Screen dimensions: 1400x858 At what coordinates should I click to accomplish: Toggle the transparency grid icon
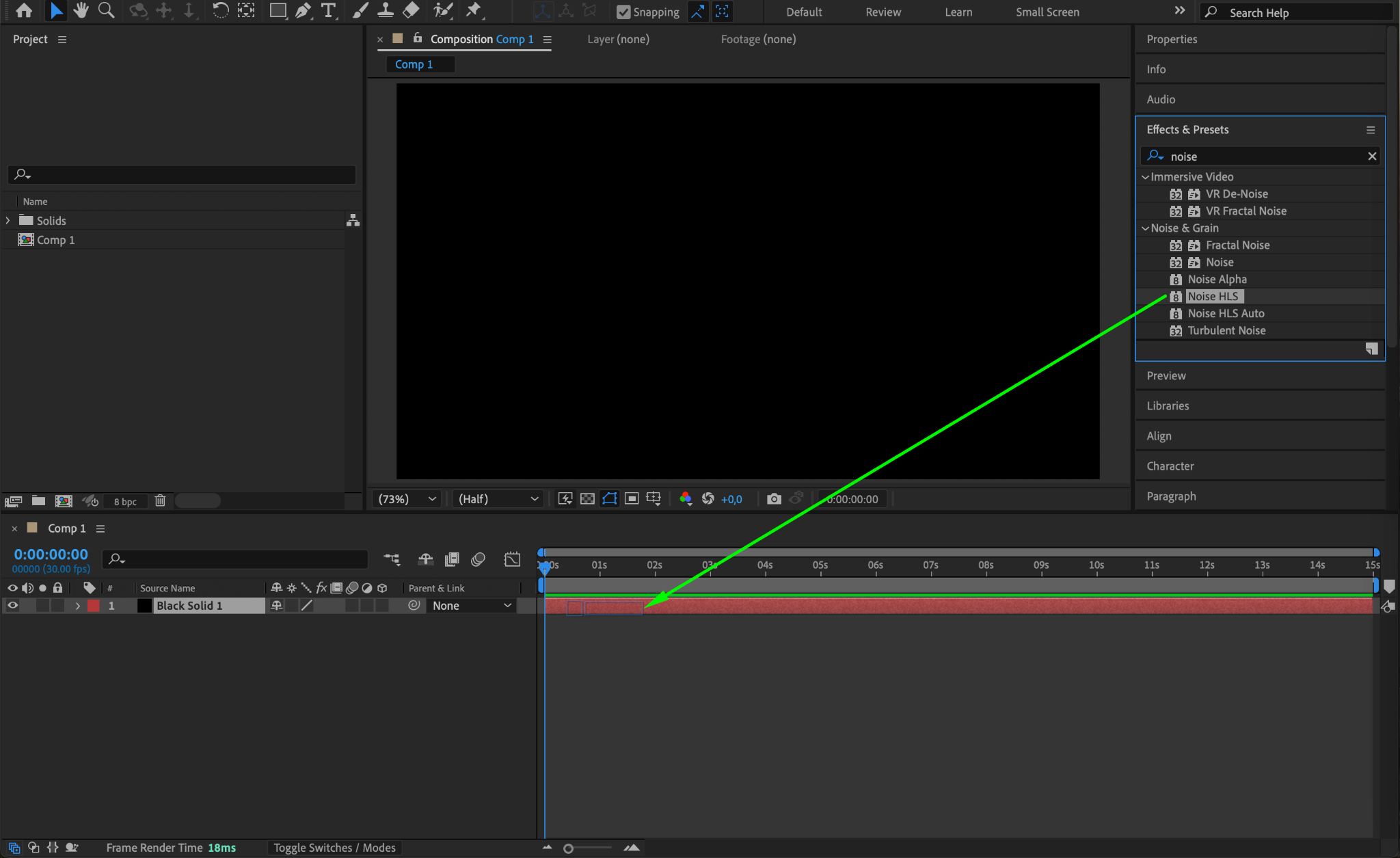pyautogui.click(x=587, y=499)
